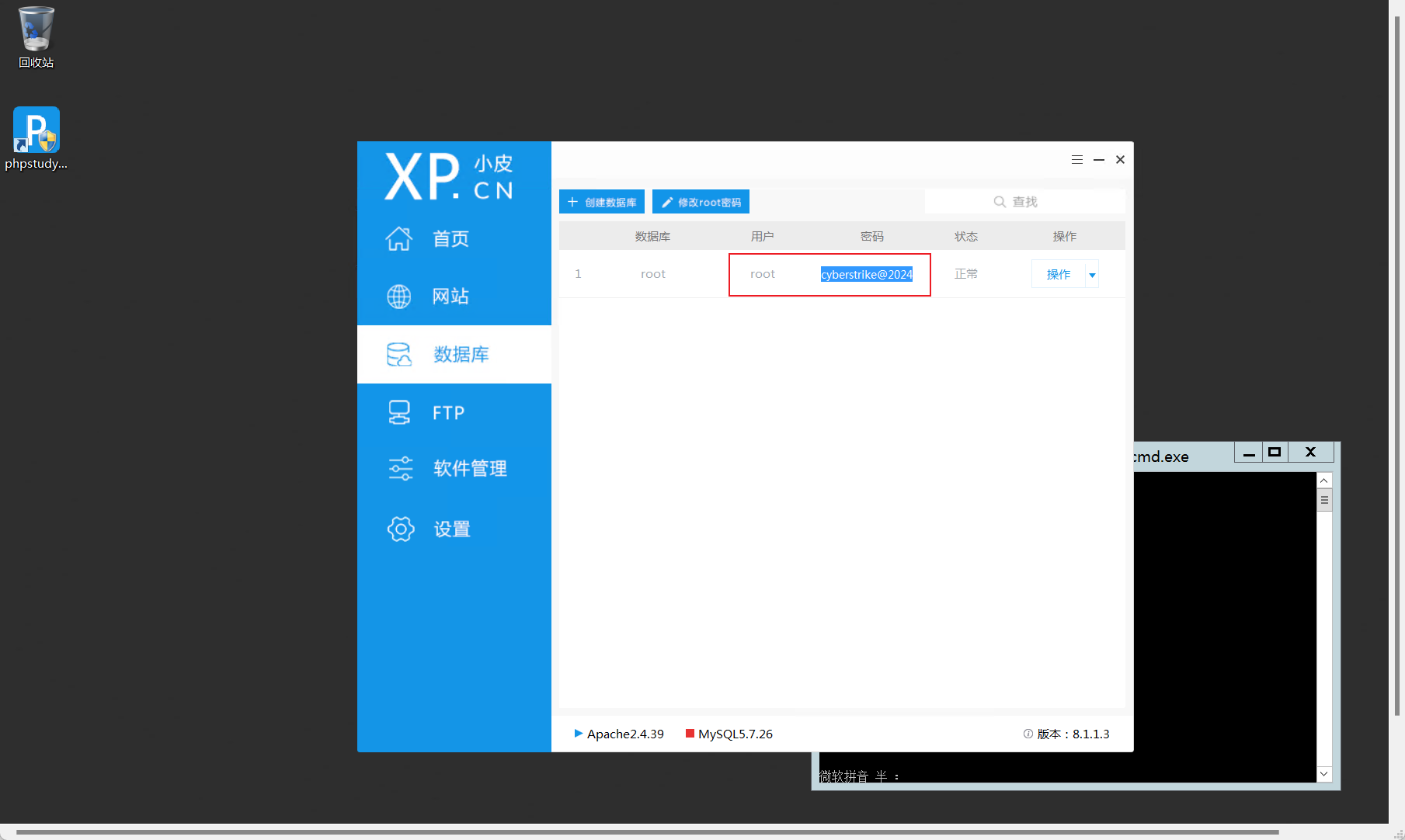The width and height of the screenshot is (1405, 840).
Task: Toggle the Apache2.4.39 running status indicator
Action: tap(578, 734)
